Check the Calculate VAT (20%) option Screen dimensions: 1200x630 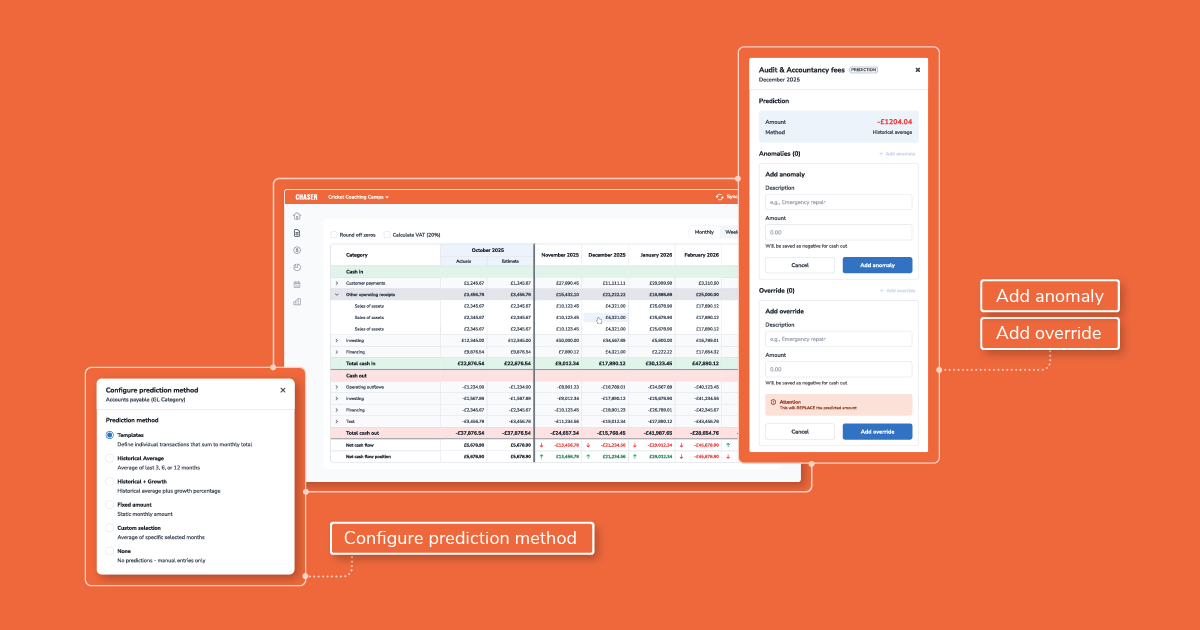click(x=387, y=233)
